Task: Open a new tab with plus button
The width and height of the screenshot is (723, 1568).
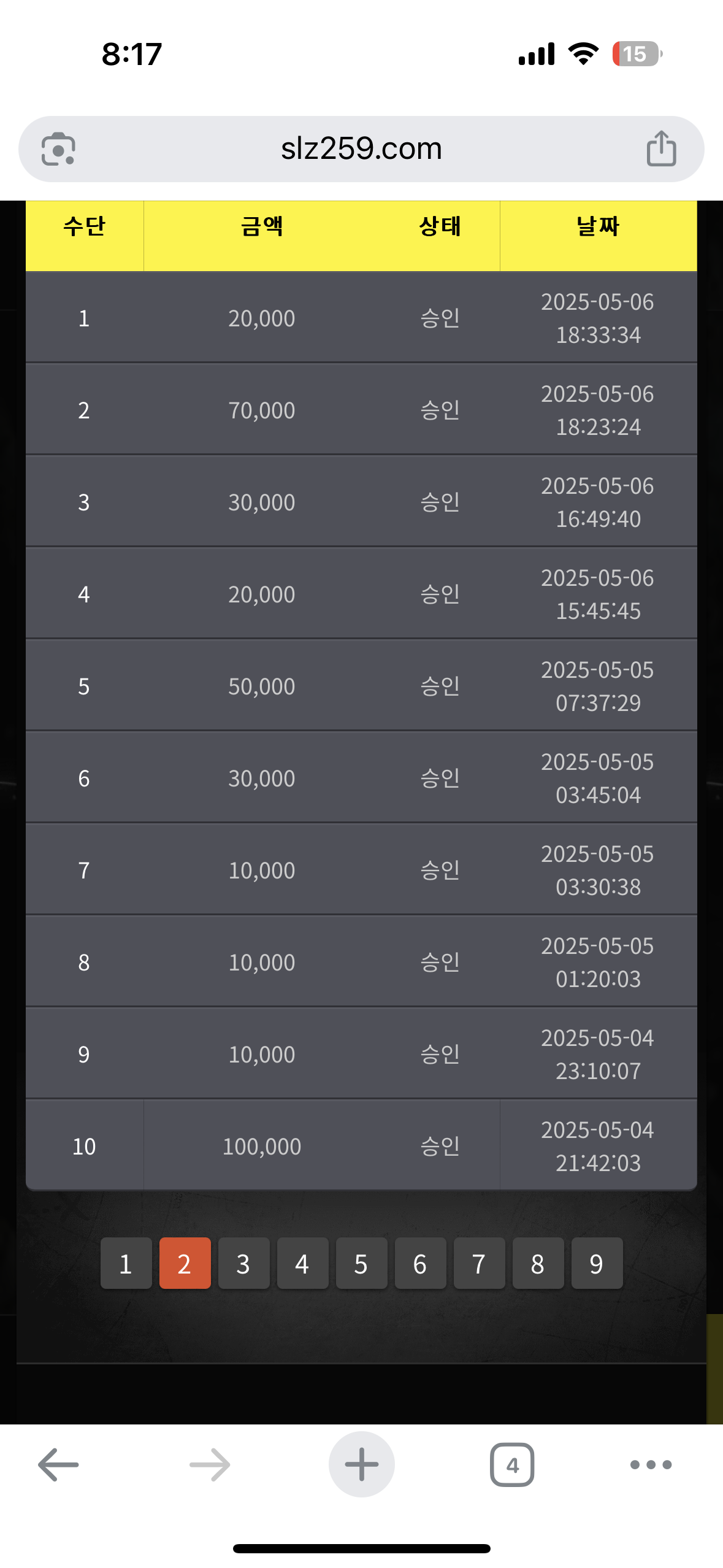Action: 361,1464
